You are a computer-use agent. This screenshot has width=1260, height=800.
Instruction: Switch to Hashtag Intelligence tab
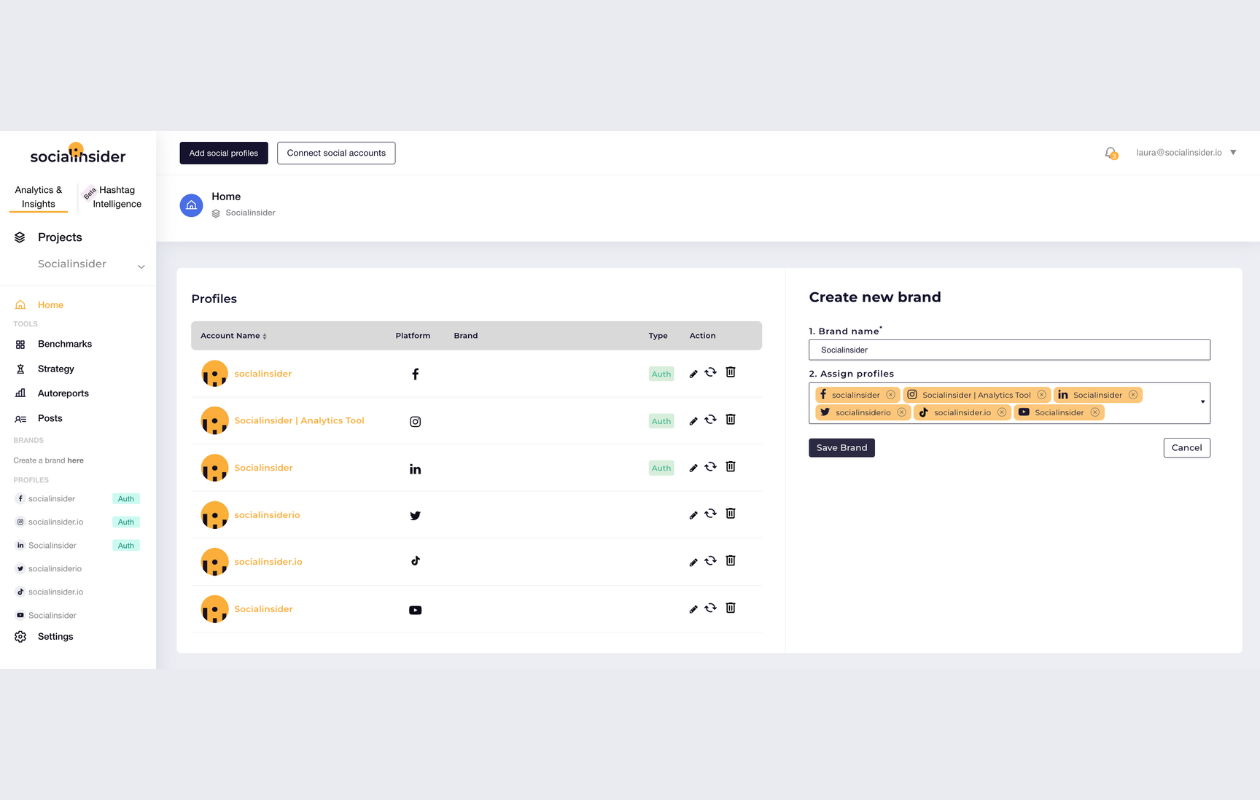116,197
